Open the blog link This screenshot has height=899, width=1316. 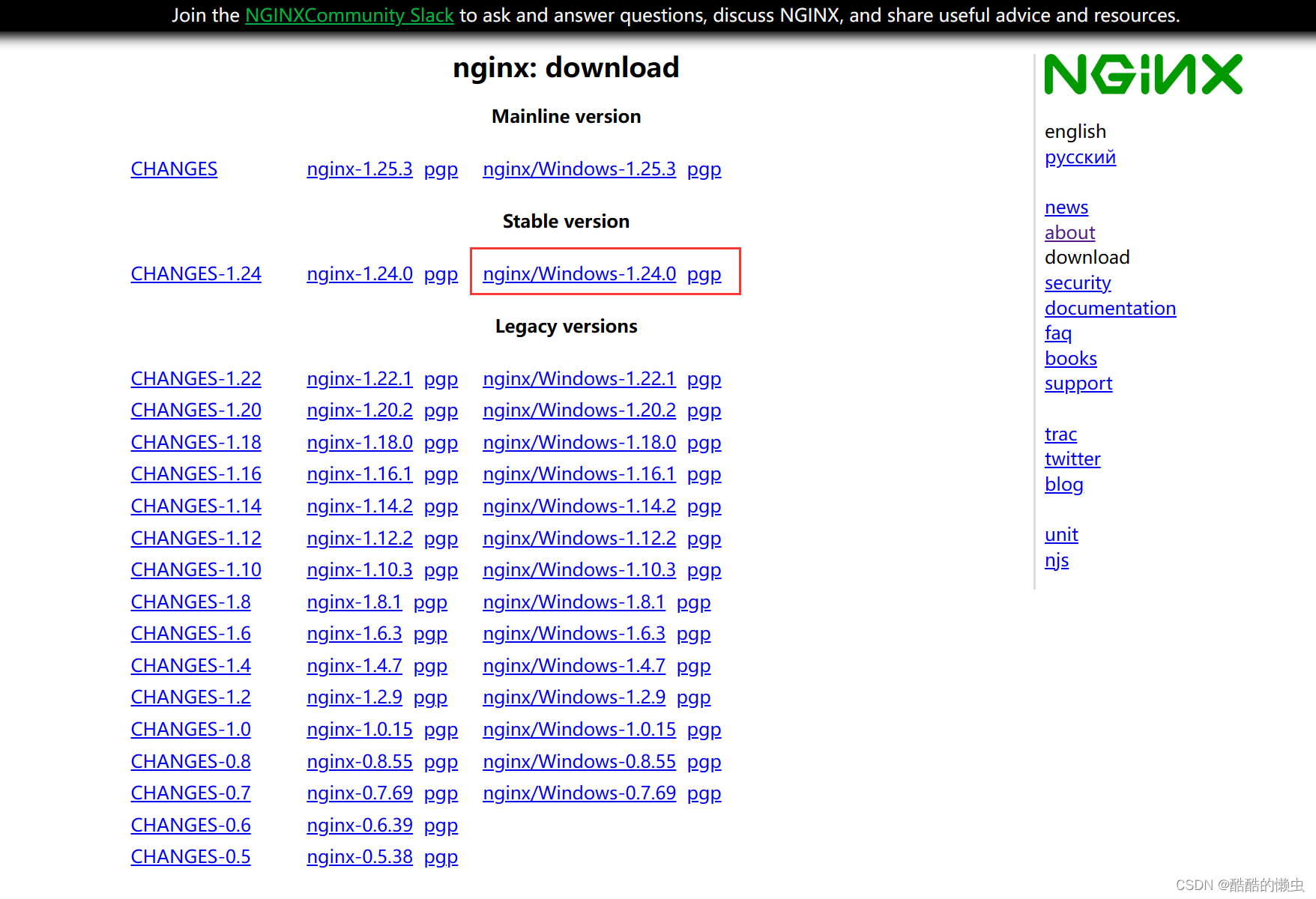(x=1064, y=485)
